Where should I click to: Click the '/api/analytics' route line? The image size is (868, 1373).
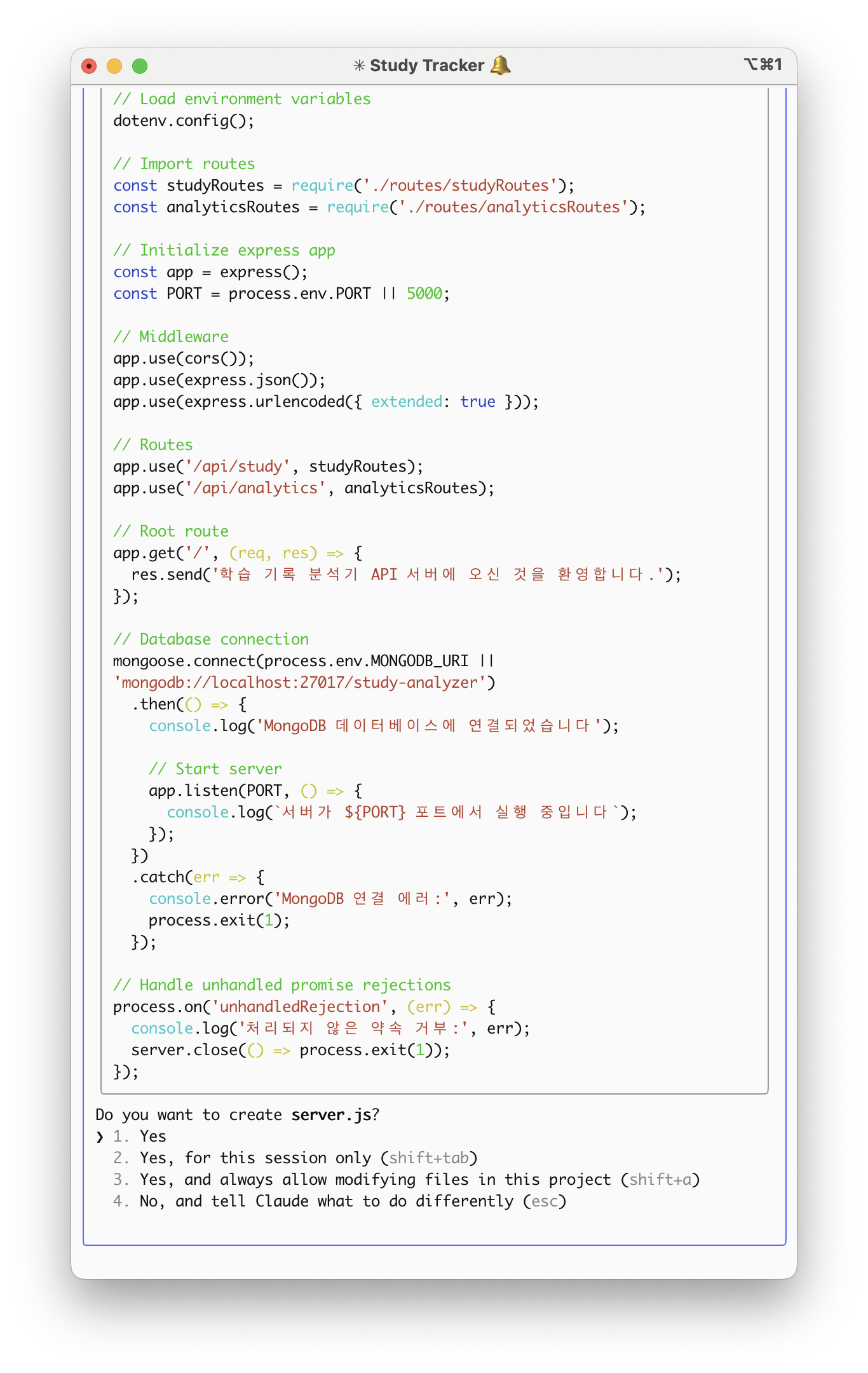pos(304,488)
